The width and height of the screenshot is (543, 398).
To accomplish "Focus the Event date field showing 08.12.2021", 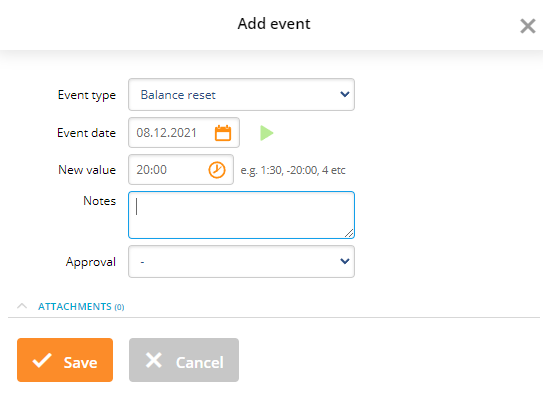I will pyautogui.click(x=184, y=133).
